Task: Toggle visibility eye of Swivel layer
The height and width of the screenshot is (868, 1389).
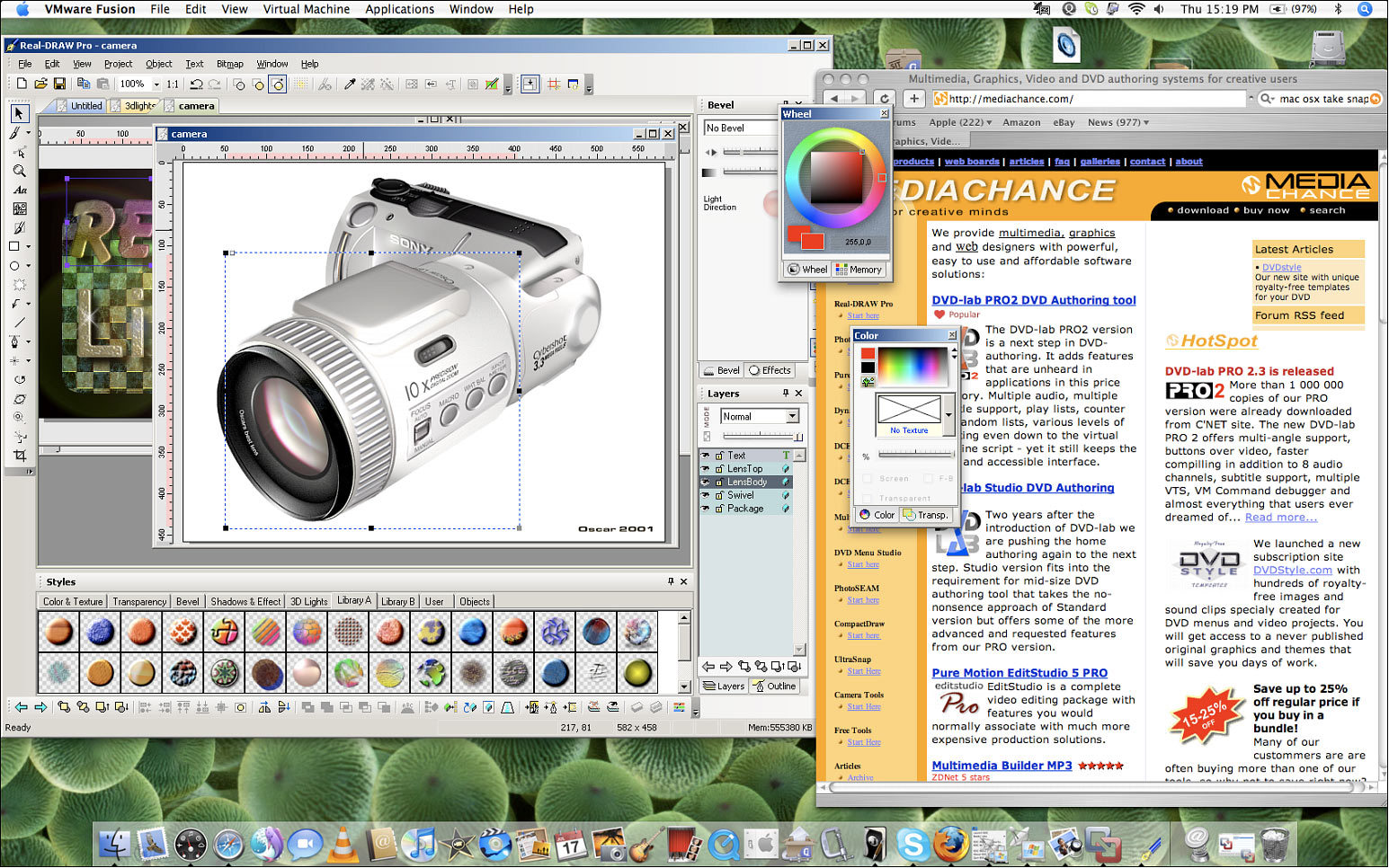Action: [706, 495]
